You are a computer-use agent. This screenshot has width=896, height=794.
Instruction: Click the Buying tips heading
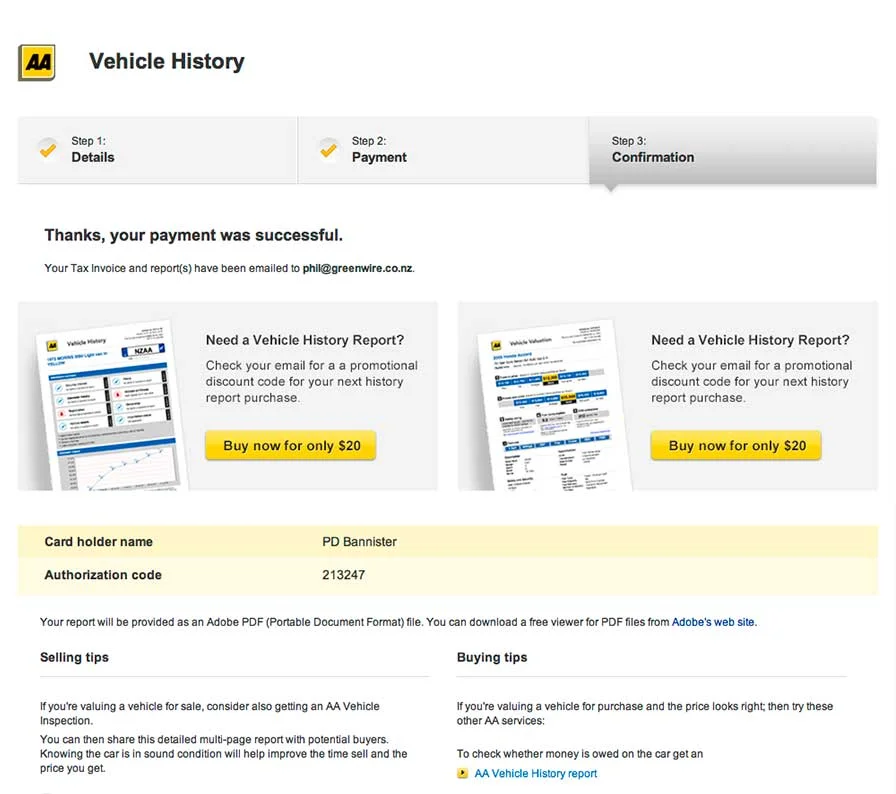(492, 657)
